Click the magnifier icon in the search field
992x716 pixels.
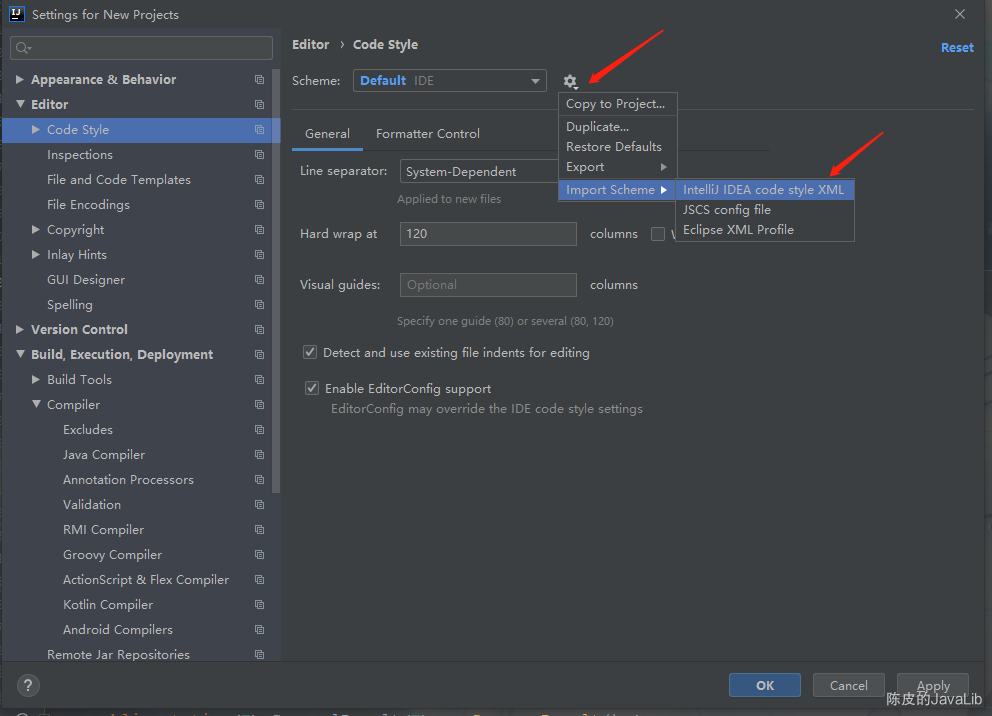click(22, 47)
